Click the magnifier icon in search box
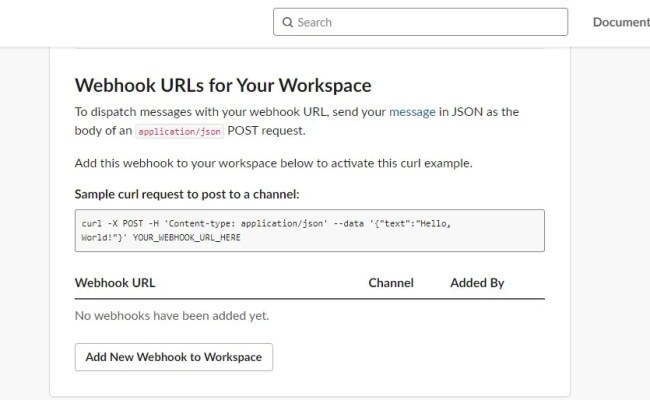 click(x=287, y=22)
